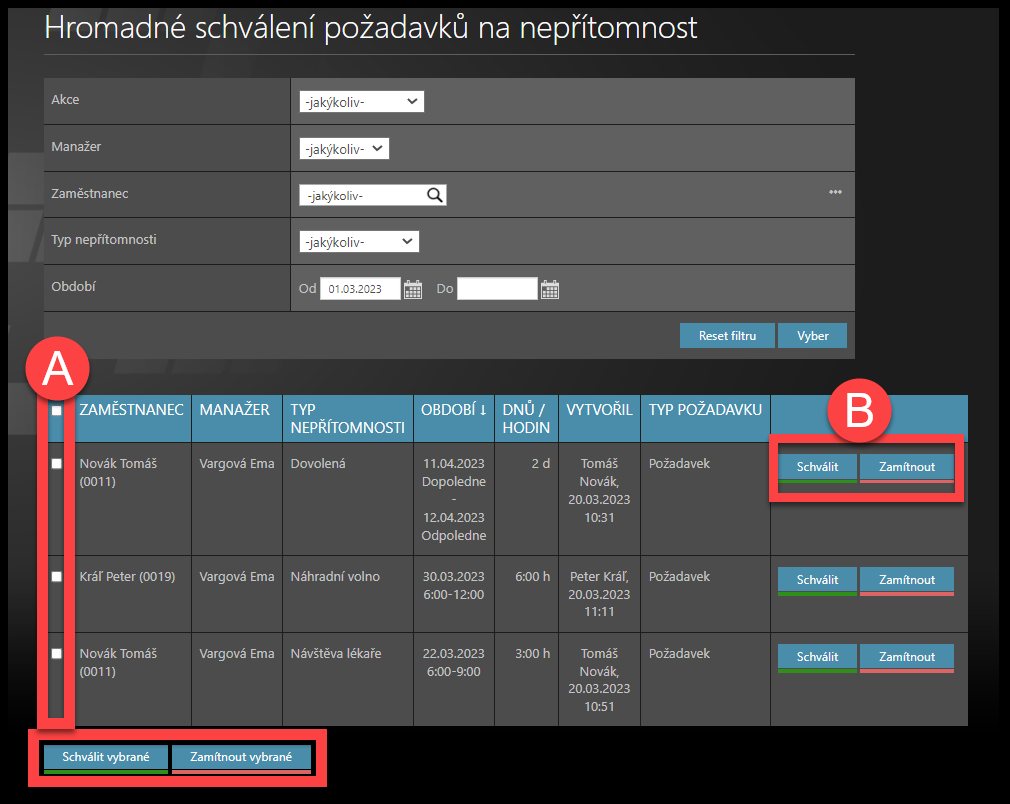Approve the Dovolená request with Schválit
The height and width of the screenshot is (804, 1010).
click(x=817, y=467)
